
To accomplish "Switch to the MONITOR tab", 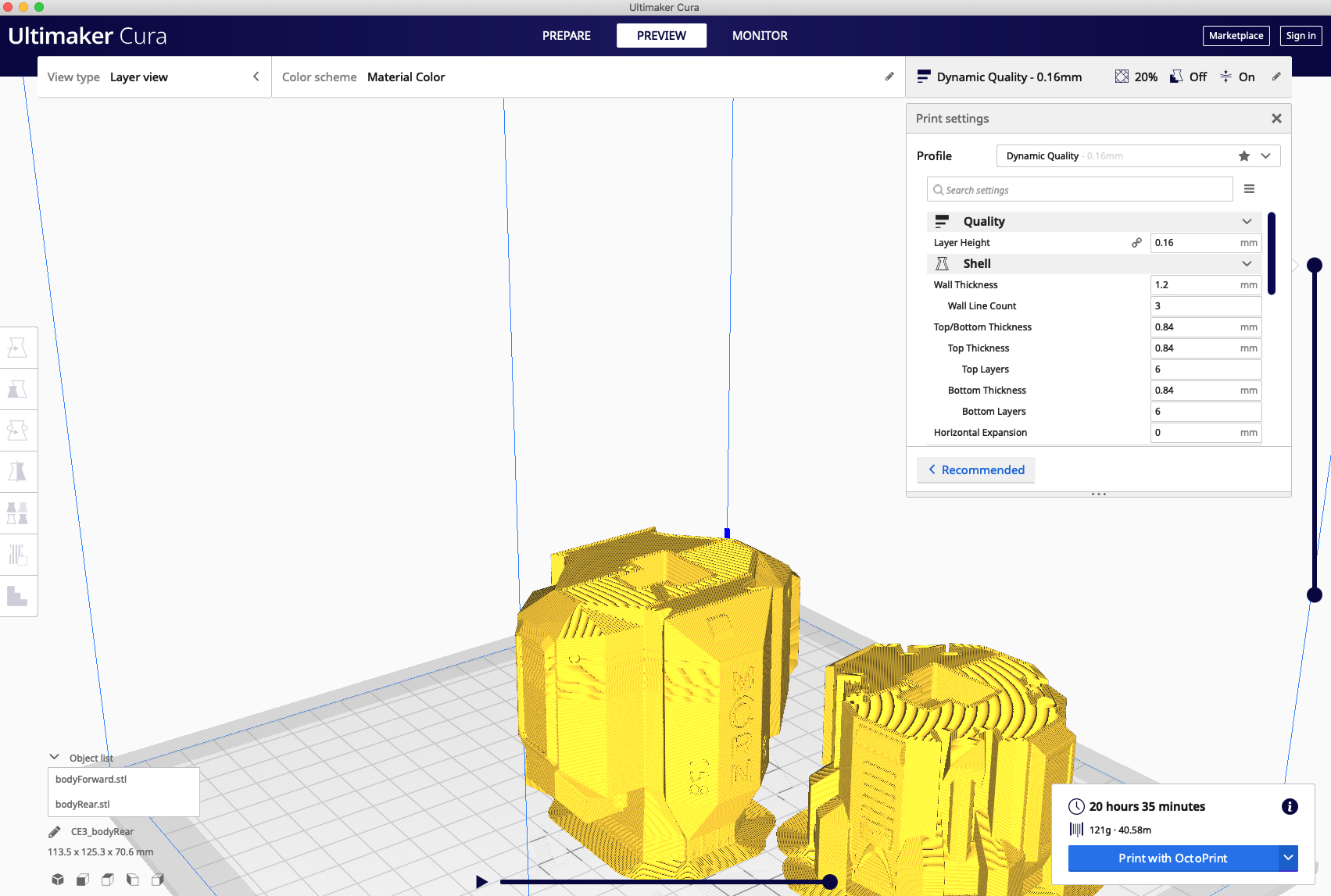I will (x=759, y=35).
